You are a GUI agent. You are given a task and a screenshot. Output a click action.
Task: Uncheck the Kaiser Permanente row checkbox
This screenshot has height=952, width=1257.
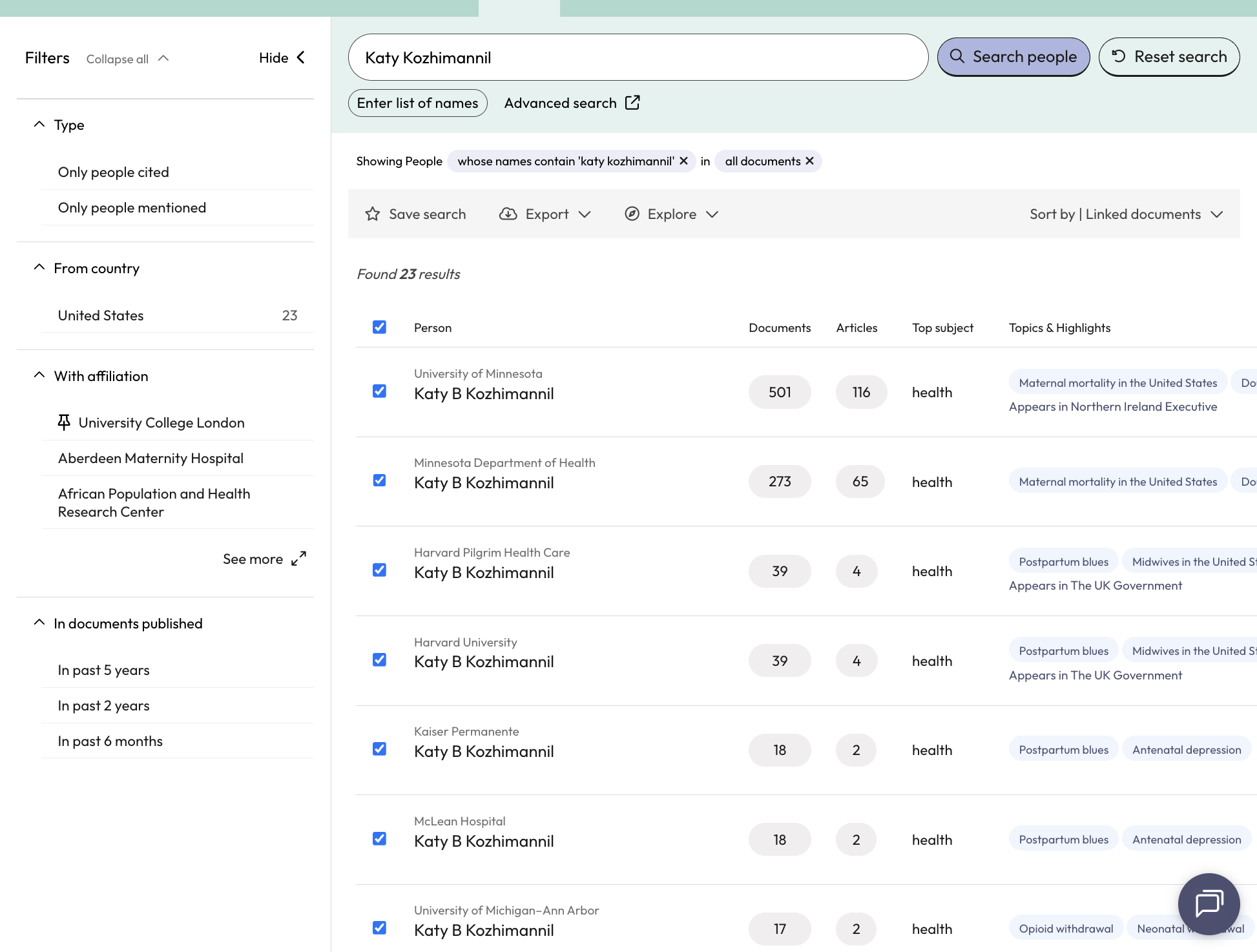click(x=379, y=749)
